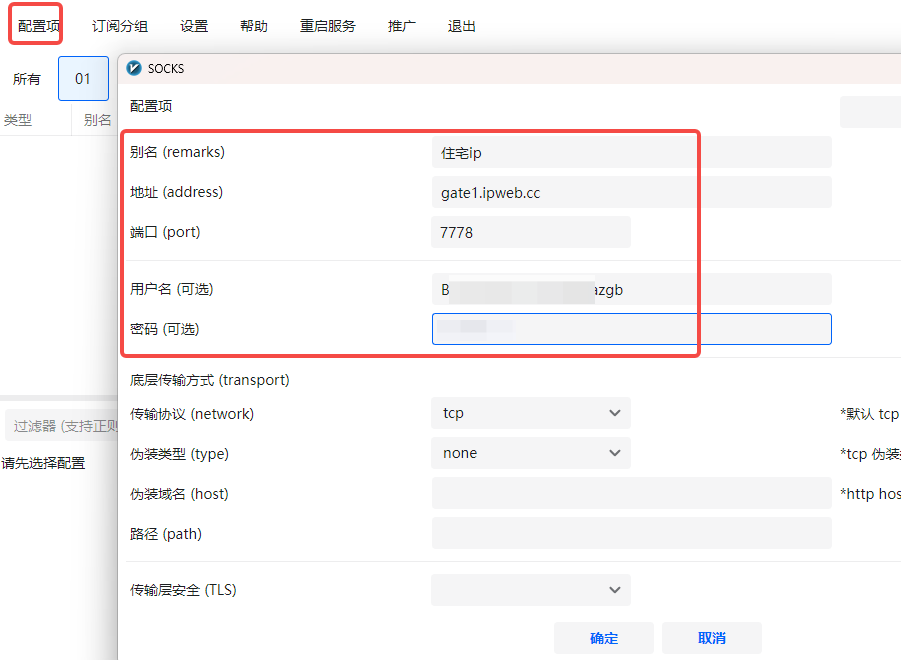The image size is (901, 660).
Task: Open the 订阅分组 menu
Action: pyautogui.click(x=120, y=26)
